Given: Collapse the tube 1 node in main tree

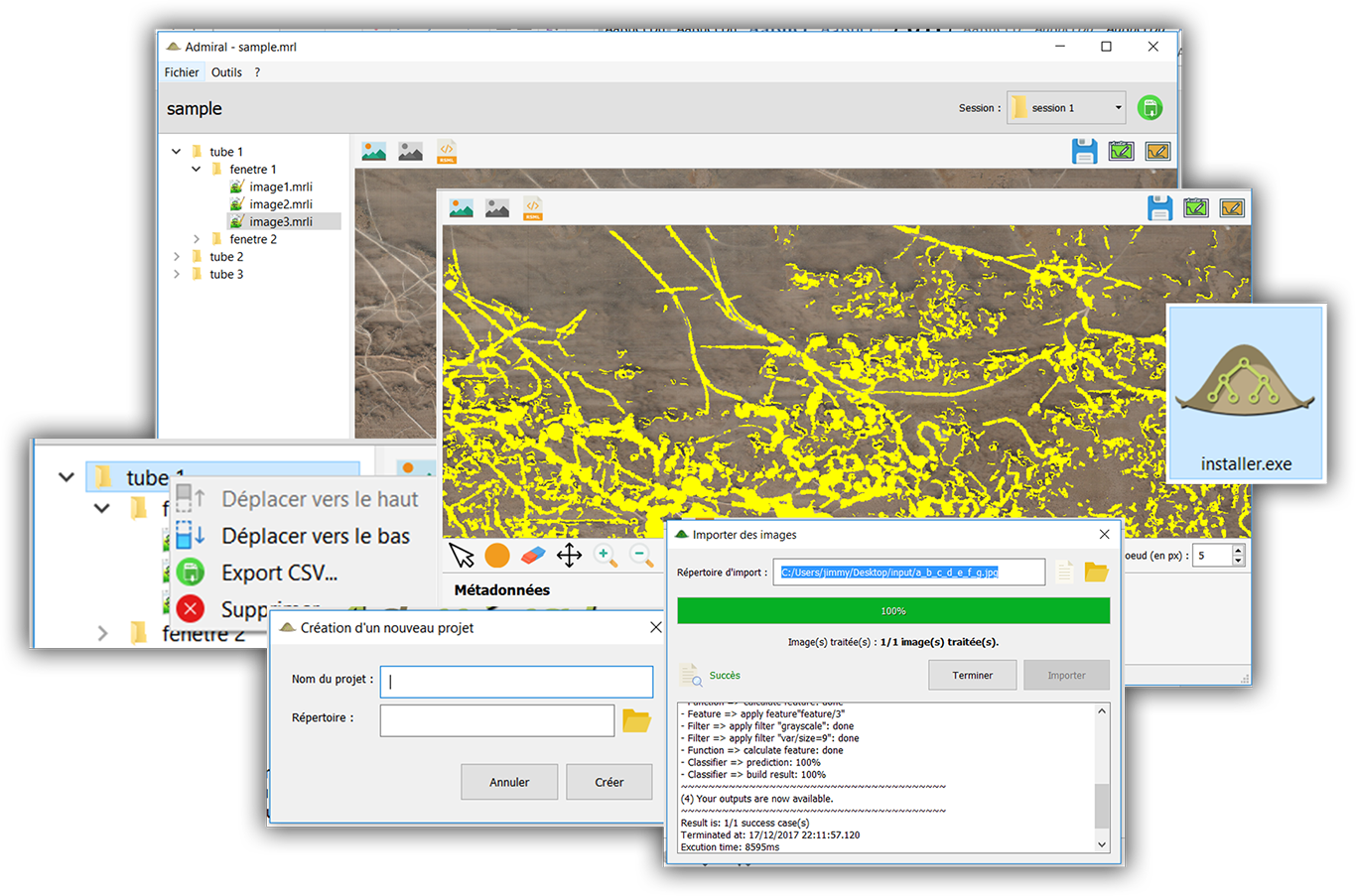Looking at the screenshot, I should (x=176, y=152).
